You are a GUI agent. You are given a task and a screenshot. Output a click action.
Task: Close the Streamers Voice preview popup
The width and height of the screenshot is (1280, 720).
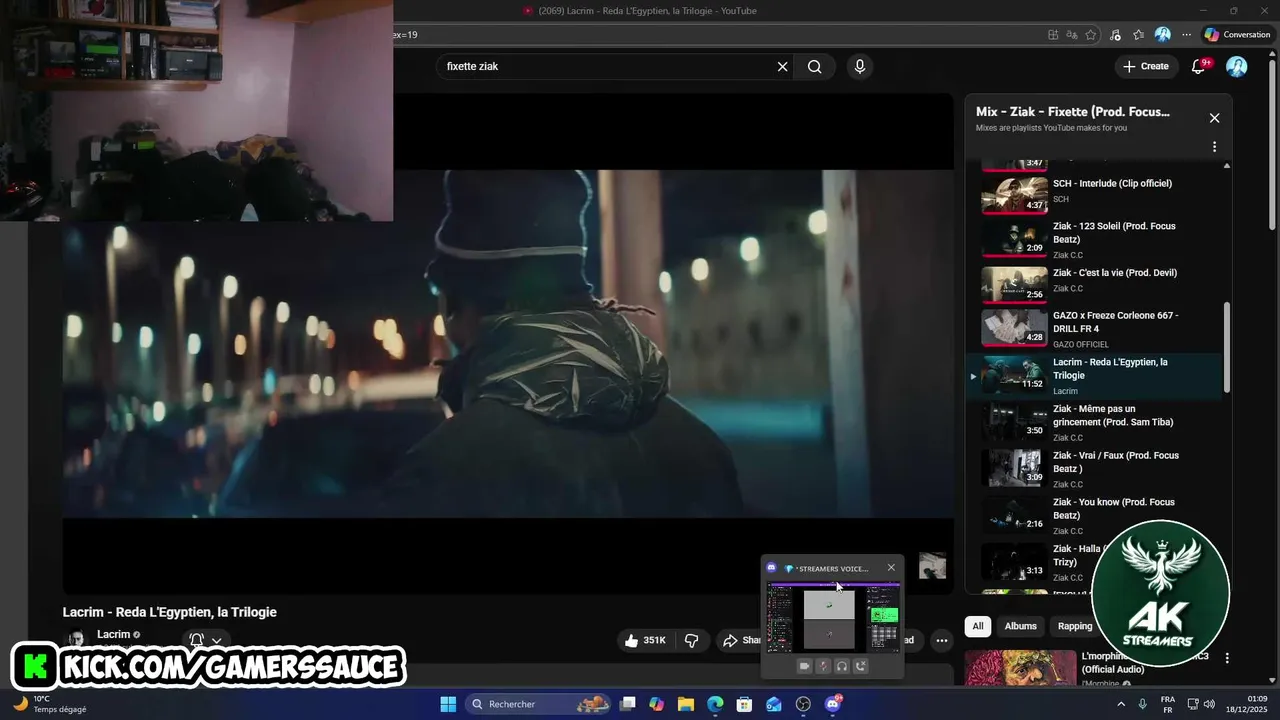(891, 568)
